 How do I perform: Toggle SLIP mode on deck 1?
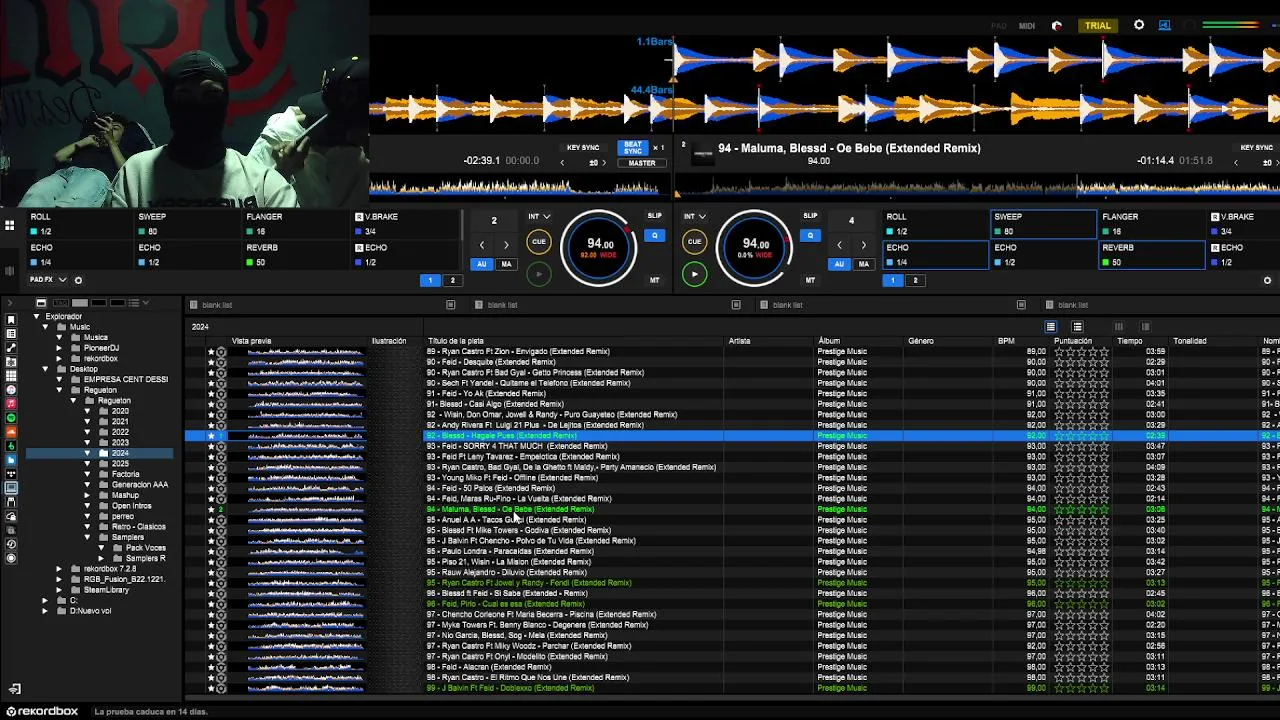[x=654, y=216]
